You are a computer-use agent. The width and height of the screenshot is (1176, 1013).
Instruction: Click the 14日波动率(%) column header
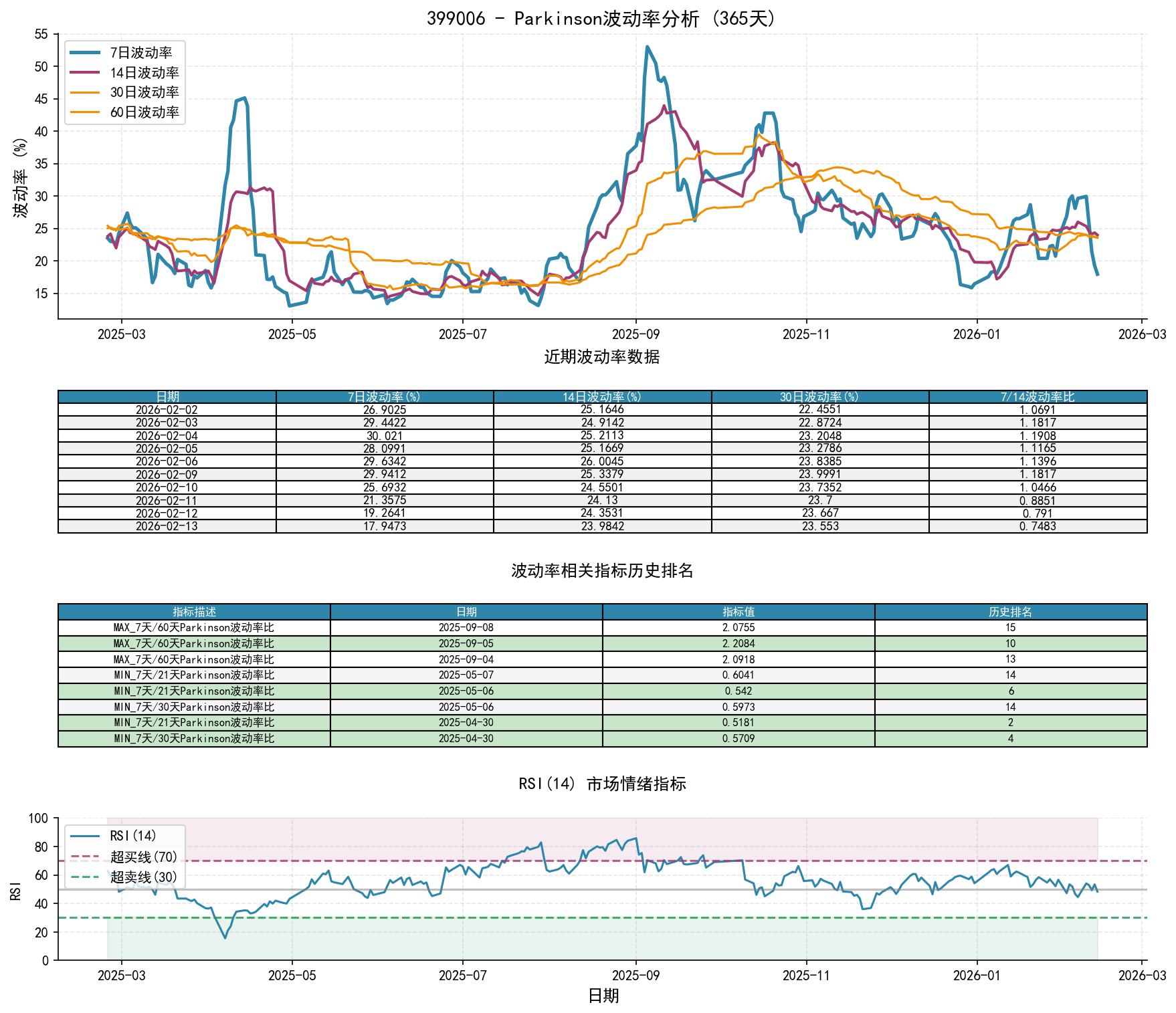(602, 397)
